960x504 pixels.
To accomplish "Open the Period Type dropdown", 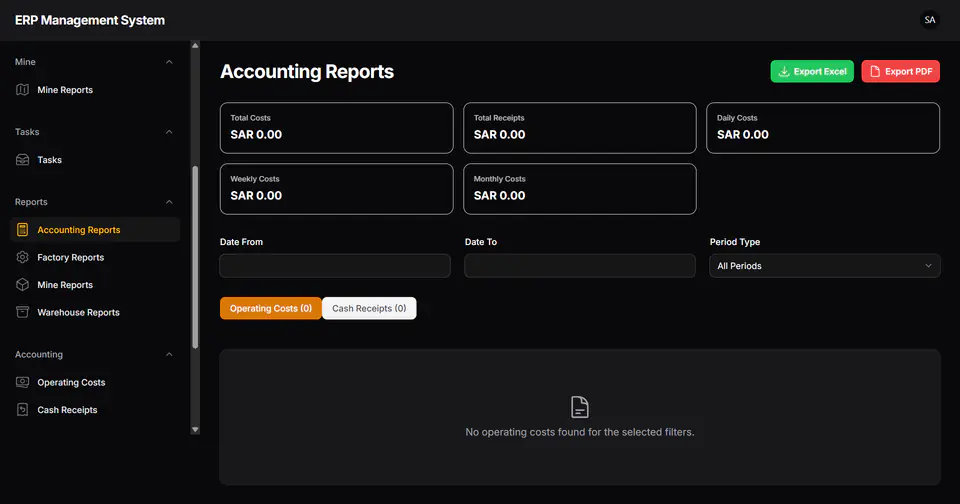I will [825, 266].
